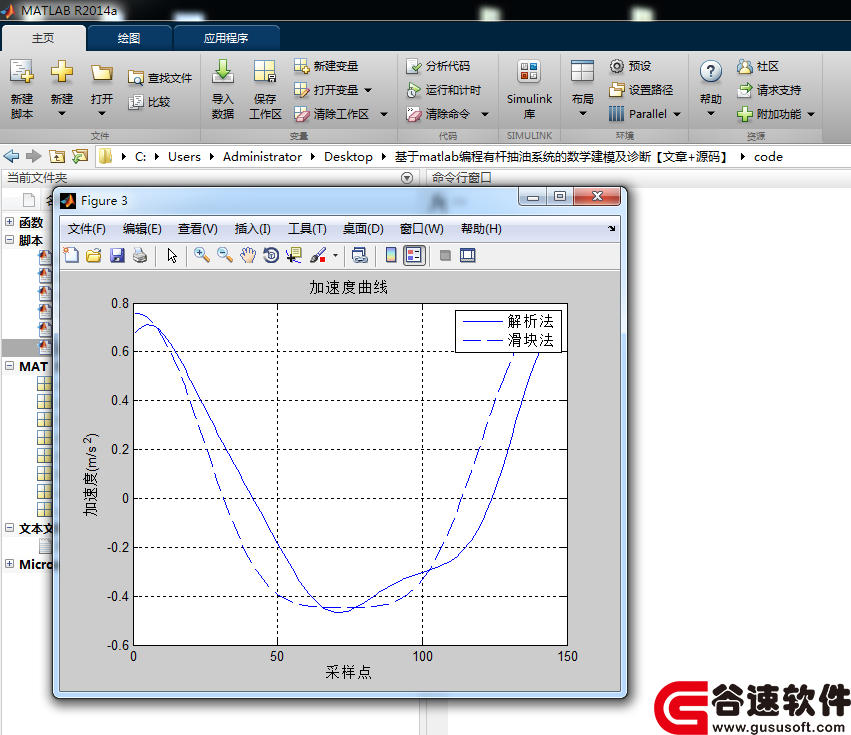851x735 pixels.
Task: Toggle the Insert Colorbar button
Action: click(x=391, y=255)
